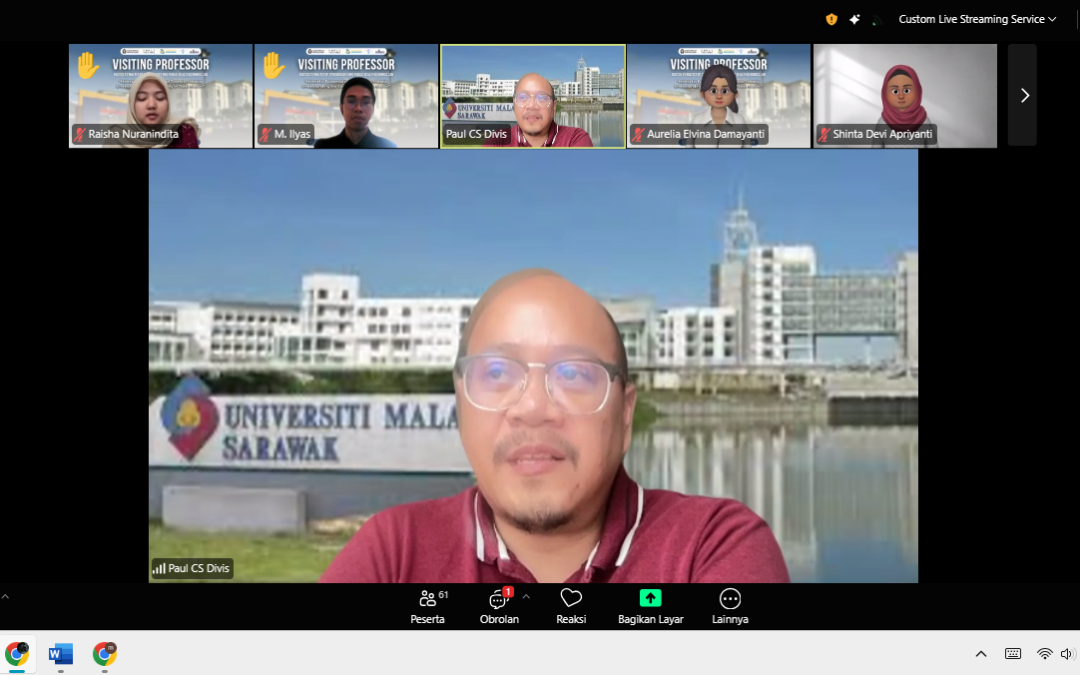Open the AI Companion sparkle icon
Screen dimensions: 1080x675
point(855,19)
